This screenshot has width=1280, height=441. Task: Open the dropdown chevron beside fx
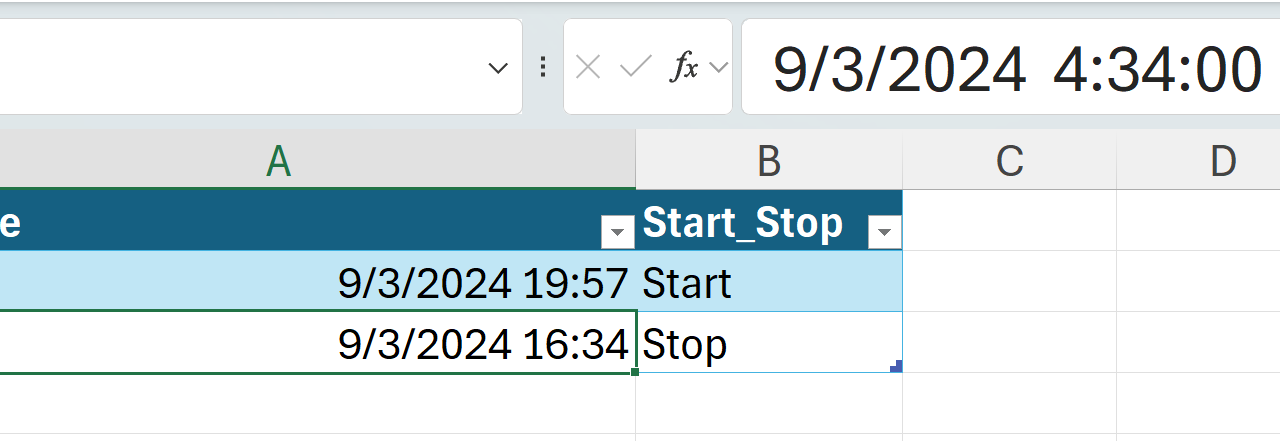click(718, 68)
